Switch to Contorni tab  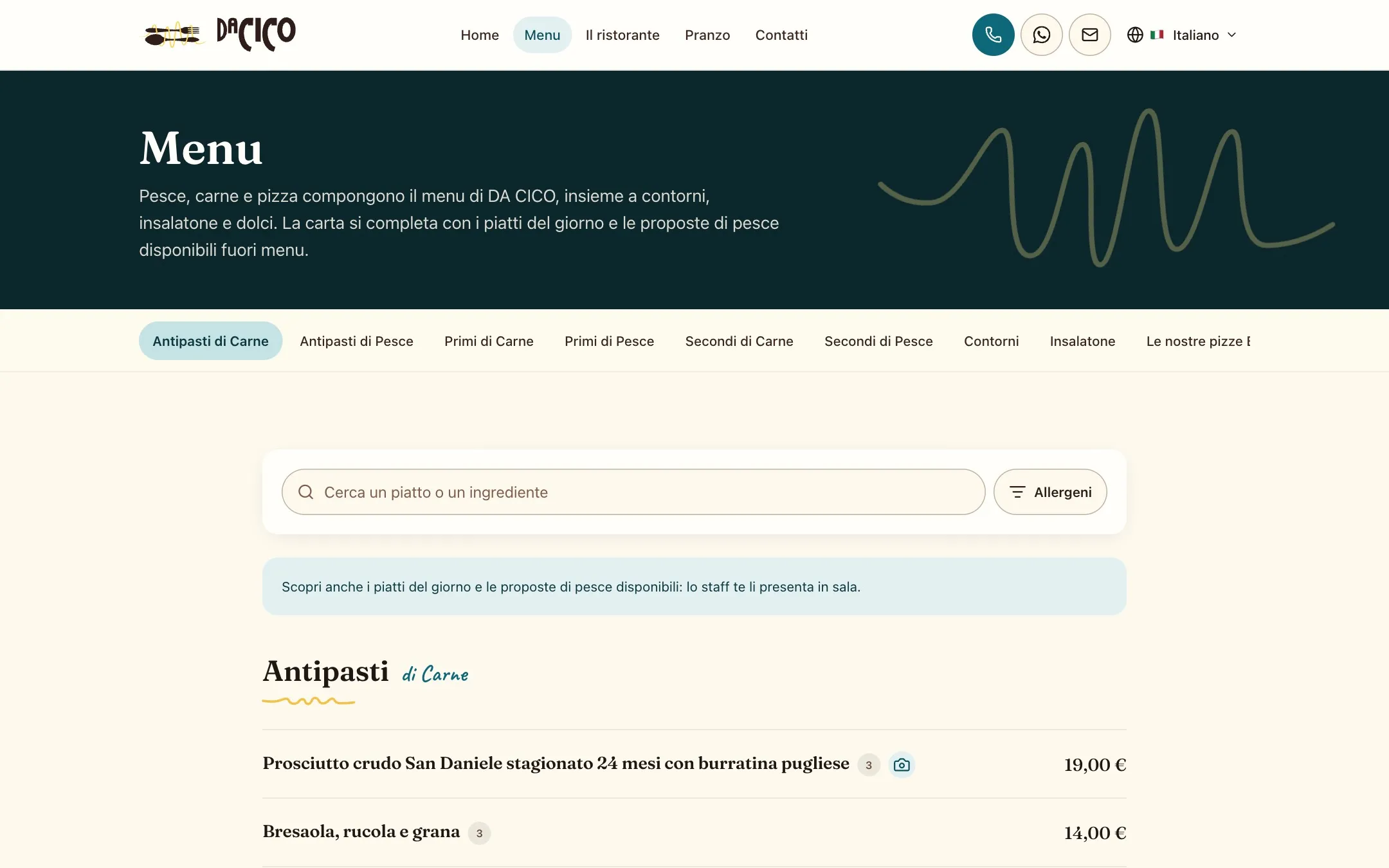991,341
